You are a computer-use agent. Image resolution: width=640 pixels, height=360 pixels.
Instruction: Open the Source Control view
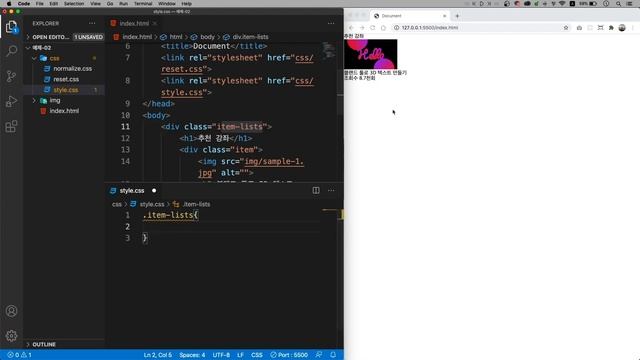[x=11, y=76]
